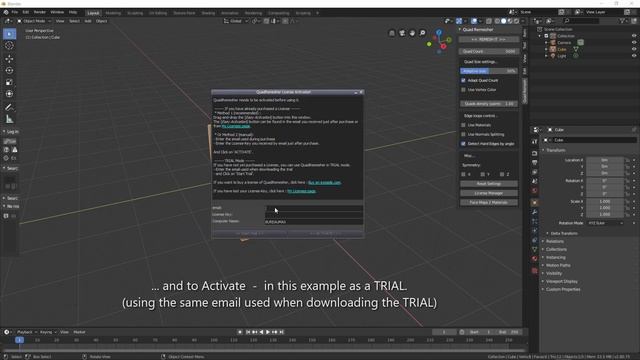This screenshot has width=640, height=360.
Task: Click the Location X value field
Action: coord(605,160)
